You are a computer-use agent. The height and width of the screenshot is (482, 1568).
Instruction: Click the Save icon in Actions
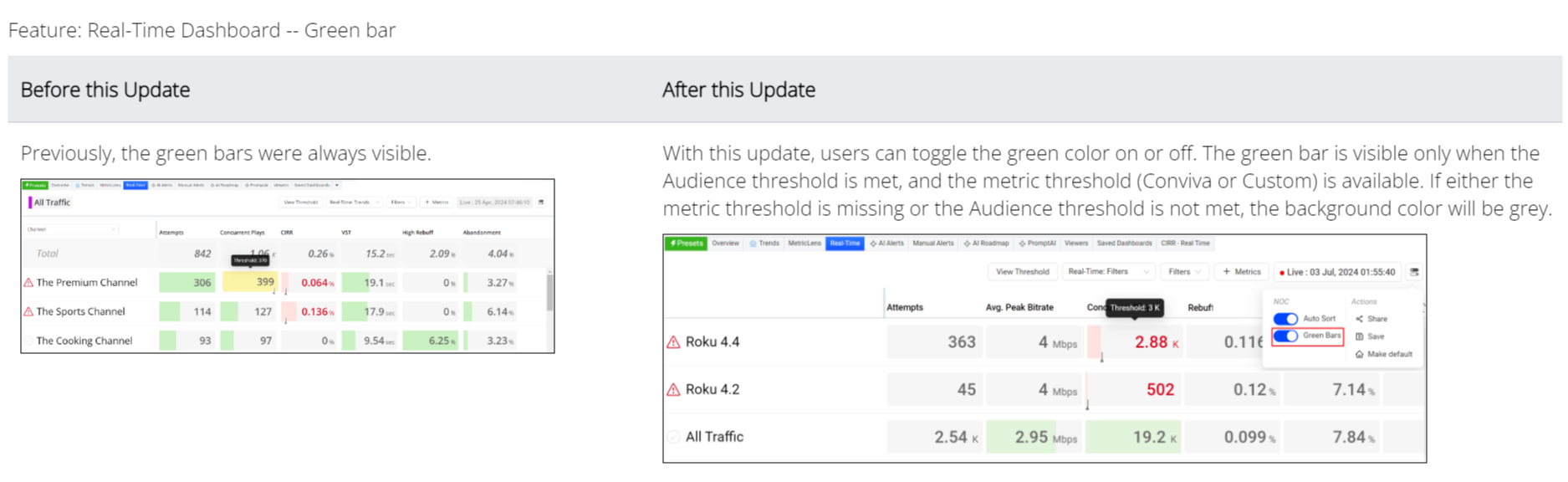pos(1360,336)
